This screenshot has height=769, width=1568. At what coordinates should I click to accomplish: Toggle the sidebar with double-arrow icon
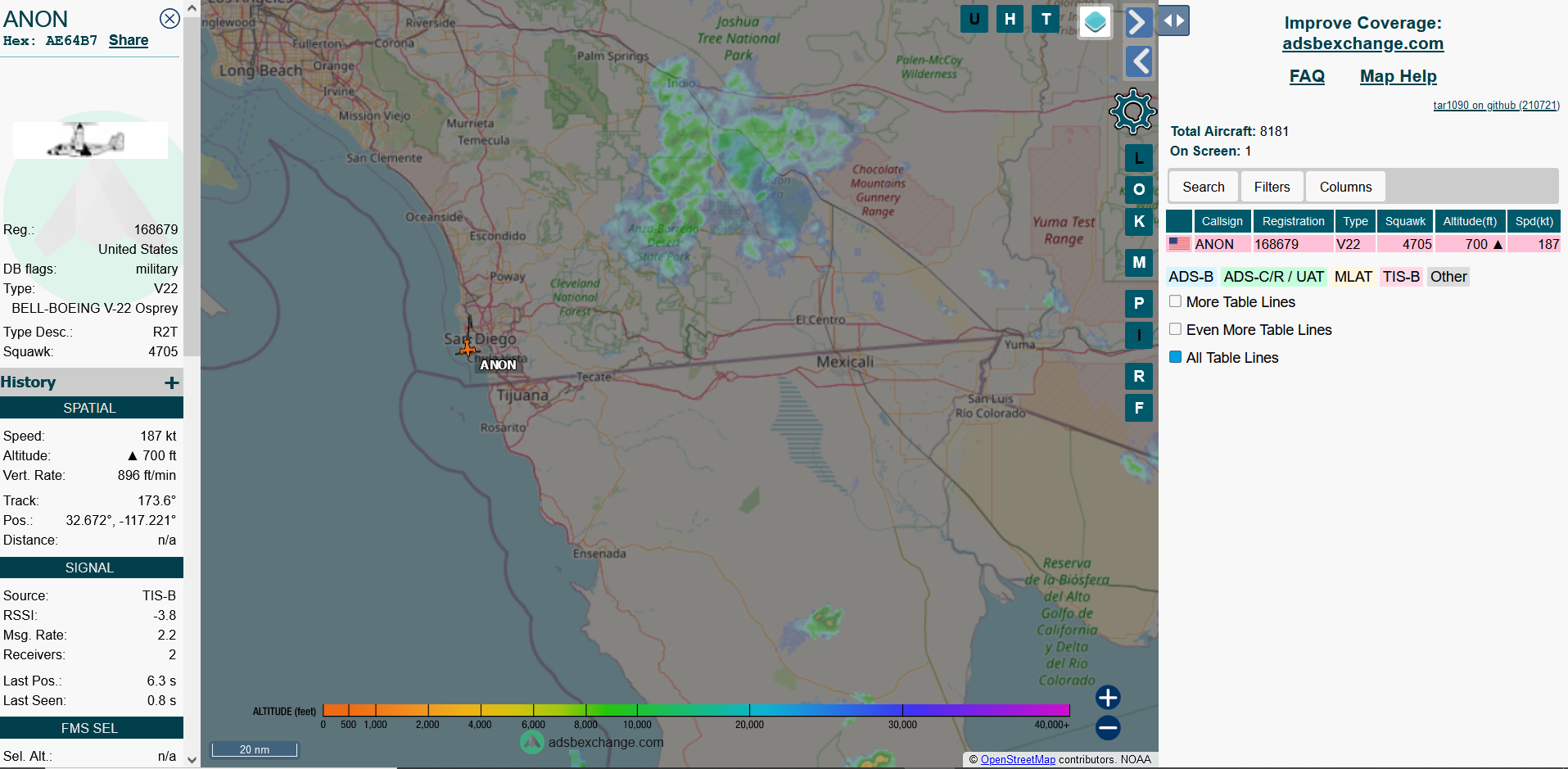click(1174, 20)
